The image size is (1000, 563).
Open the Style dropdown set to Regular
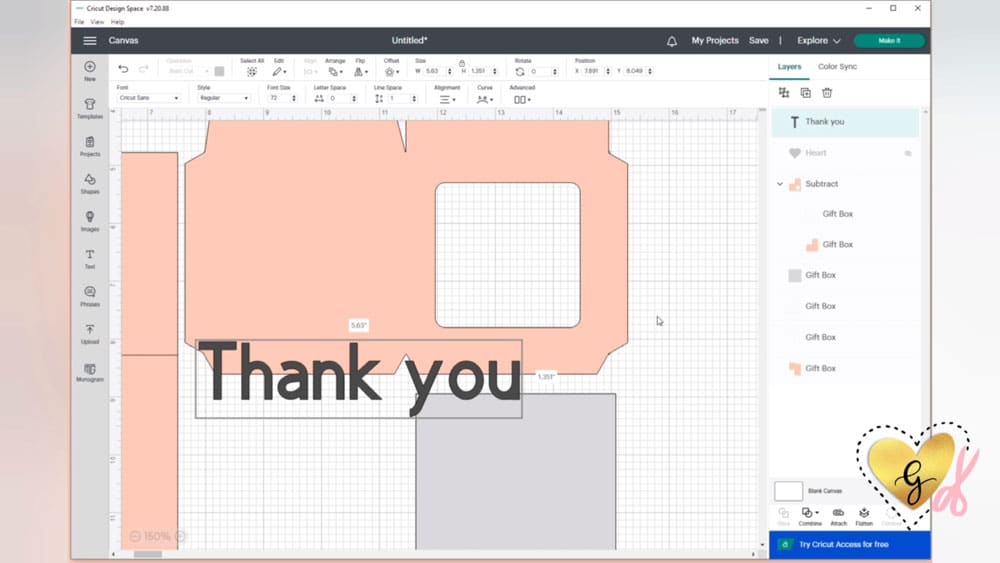(223, 98)
